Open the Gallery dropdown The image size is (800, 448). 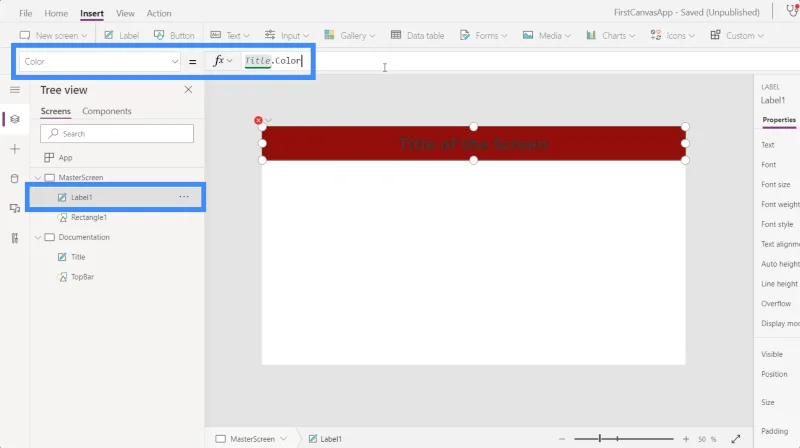(349, 35)
